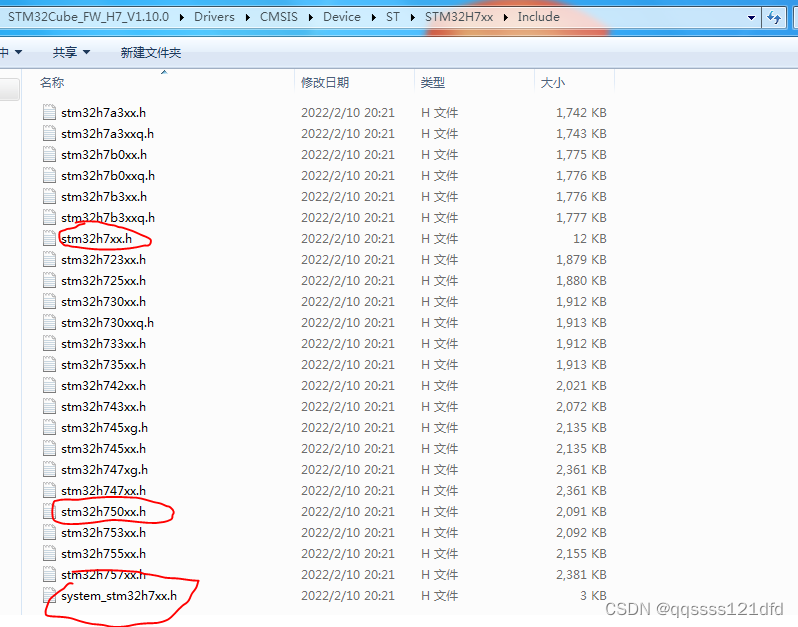Click the date of stm32h755xx.h row
Image resolution: width=798 pixels, height=627 pixels.
point(348,554)
